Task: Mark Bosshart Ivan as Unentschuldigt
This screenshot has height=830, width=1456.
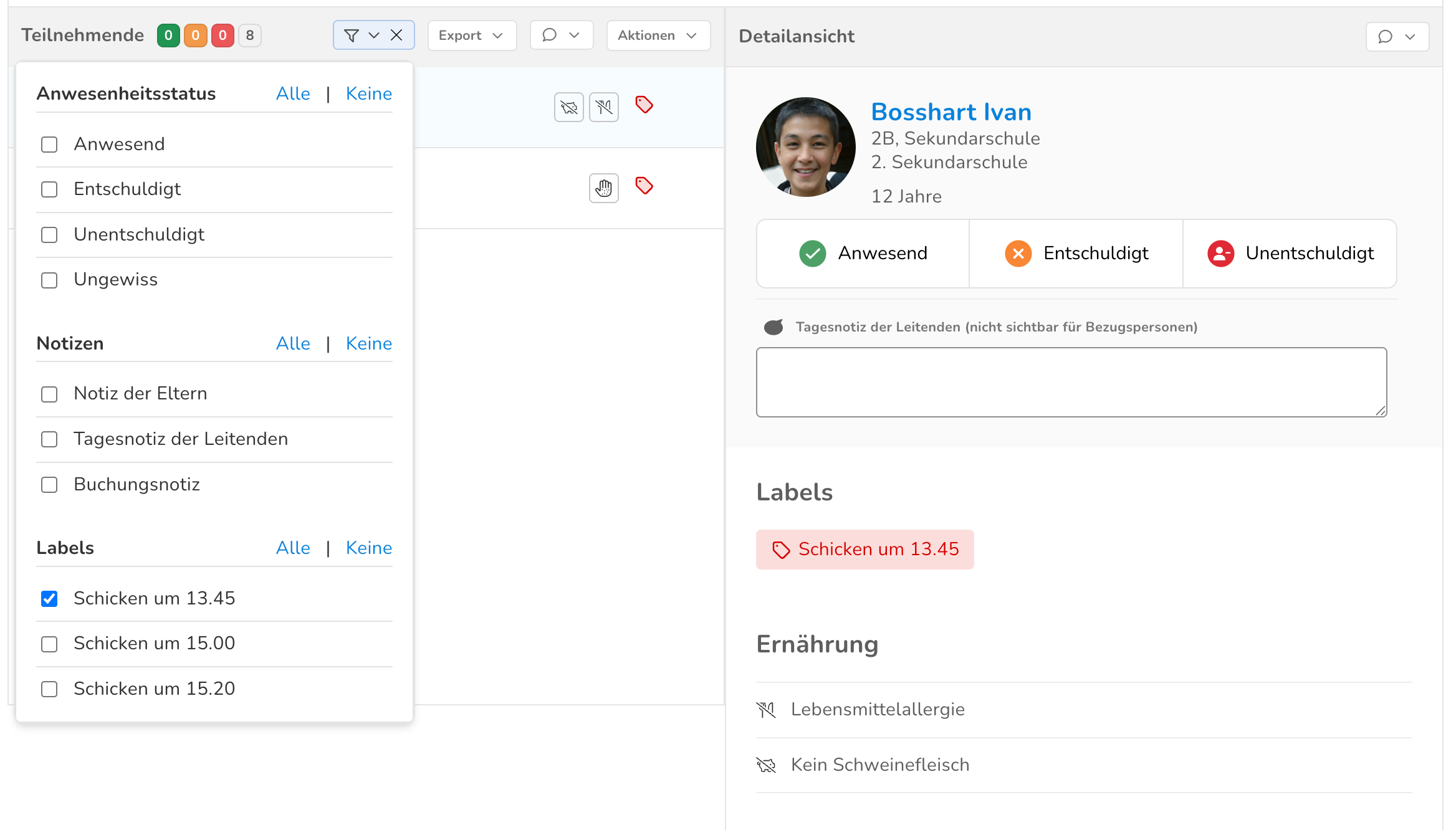Action: (x=1290, y=254)
